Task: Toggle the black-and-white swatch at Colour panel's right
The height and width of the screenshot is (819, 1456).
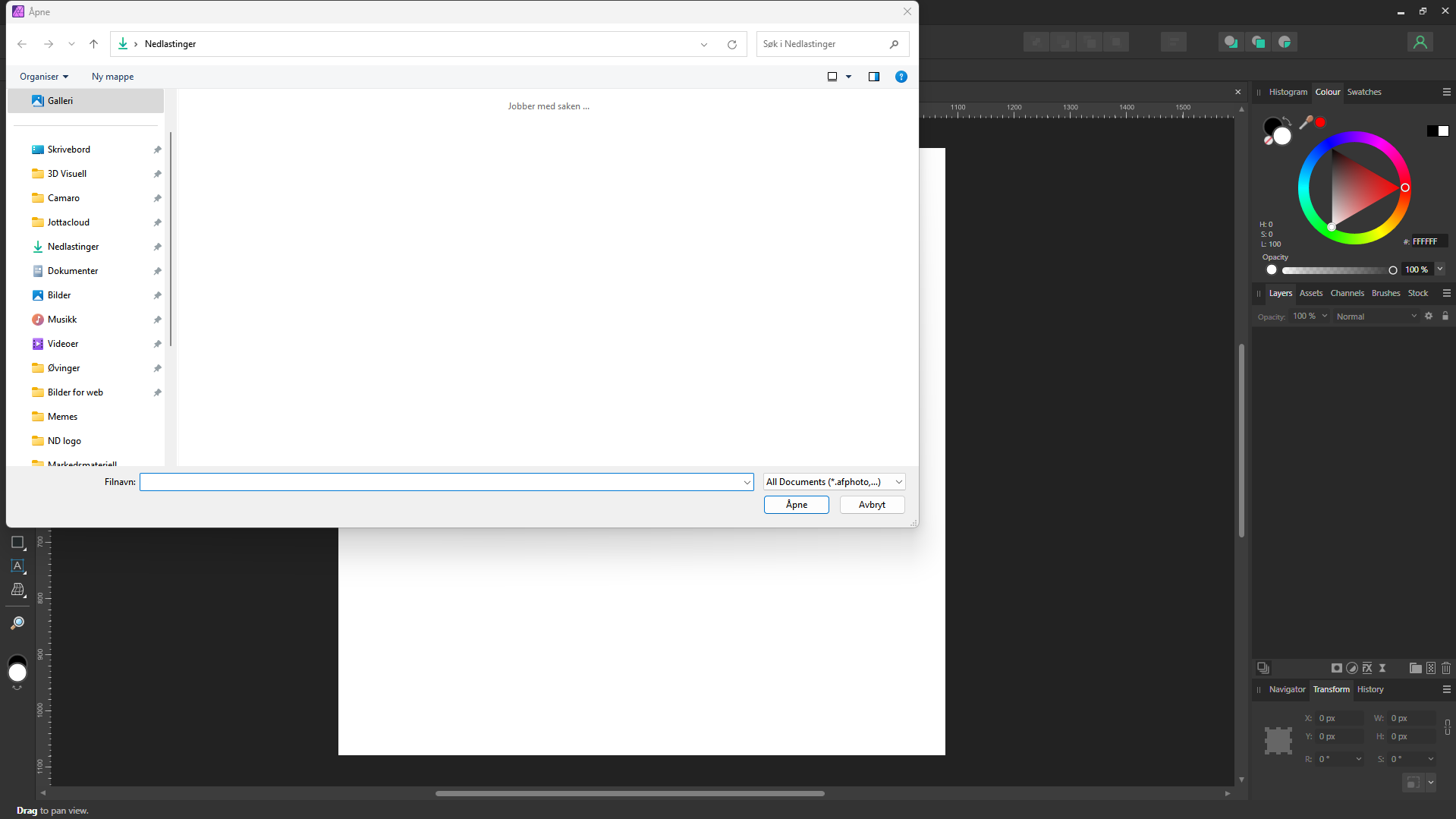Action: point(1438,131)
